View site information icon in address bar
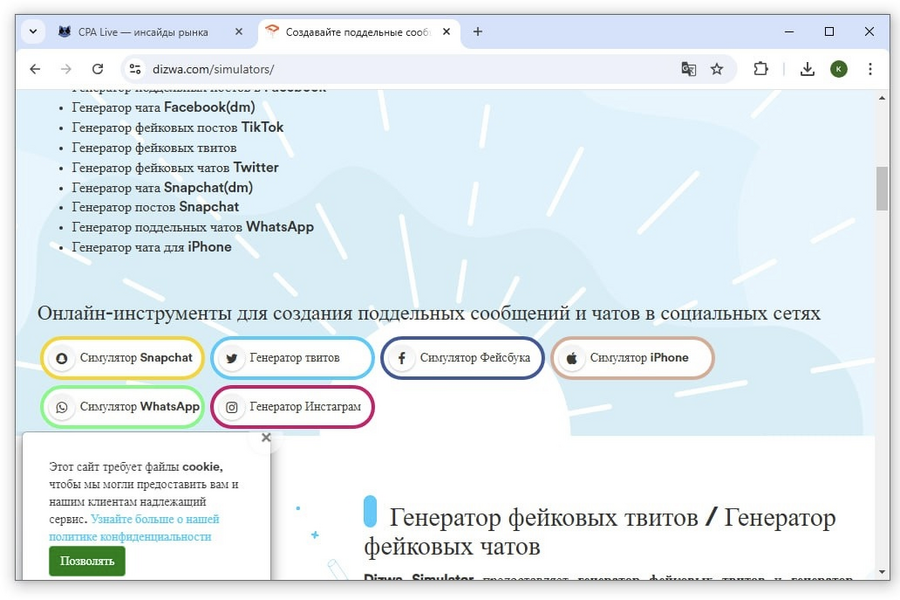This screenshot has height=600, width=900. click(135, 69)
